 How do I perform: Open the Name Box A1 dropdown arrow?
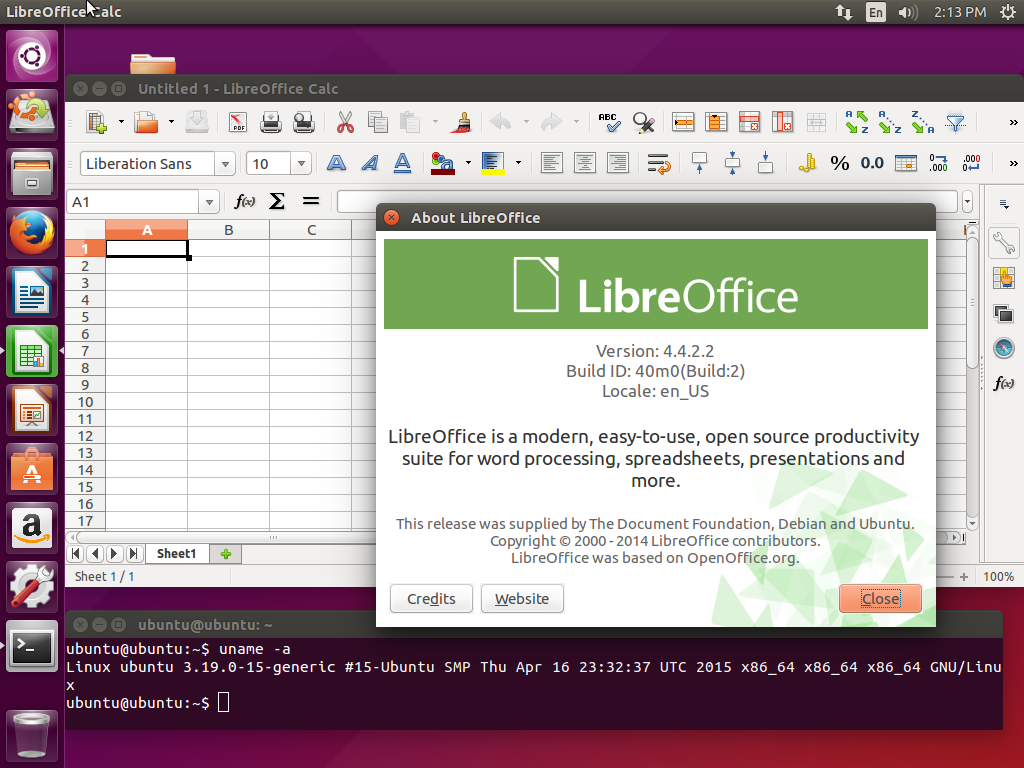point(209,202)
